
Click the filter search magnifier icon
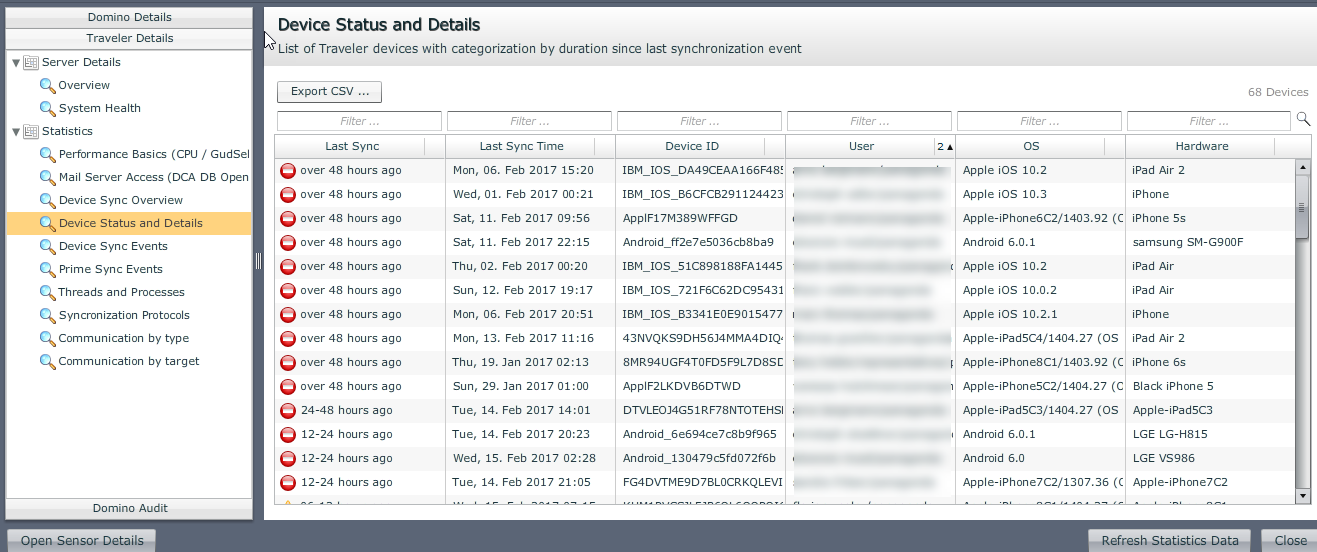pos(1302,119)
